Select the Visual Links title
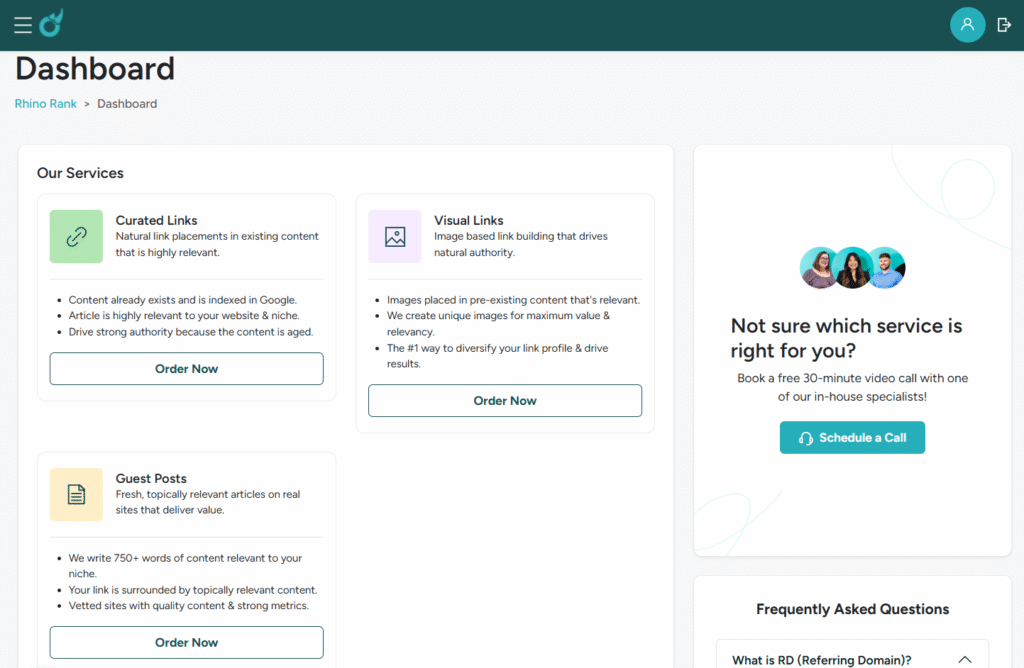 pyautogui.click(x=469, y=221)
